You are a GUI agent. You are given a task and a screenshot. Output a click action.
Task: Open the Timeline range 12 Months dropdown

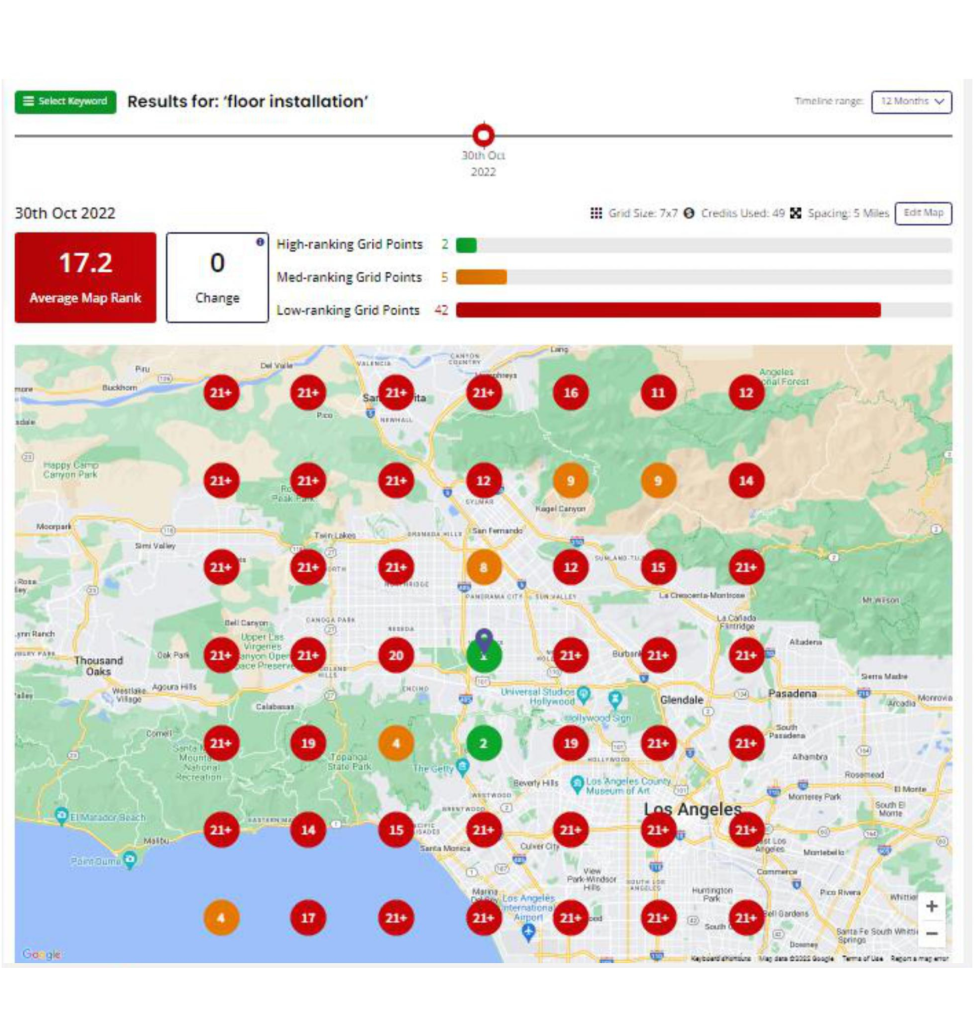(911, 102)
